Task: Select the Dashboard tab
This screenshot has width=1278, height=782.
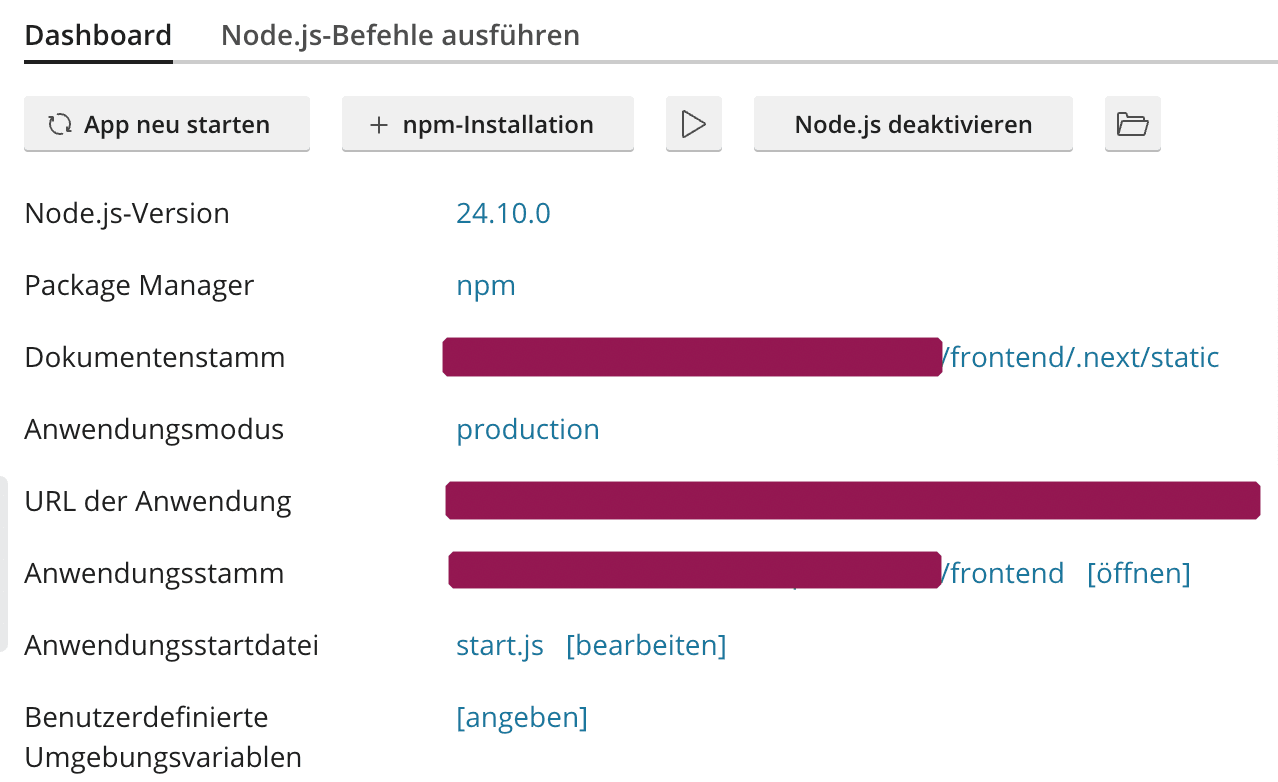Action: point(97,35)
